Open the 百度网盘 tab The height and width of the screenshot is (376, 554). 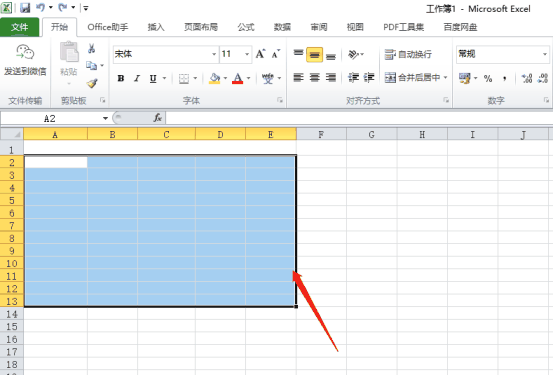(x=460, y=27)
